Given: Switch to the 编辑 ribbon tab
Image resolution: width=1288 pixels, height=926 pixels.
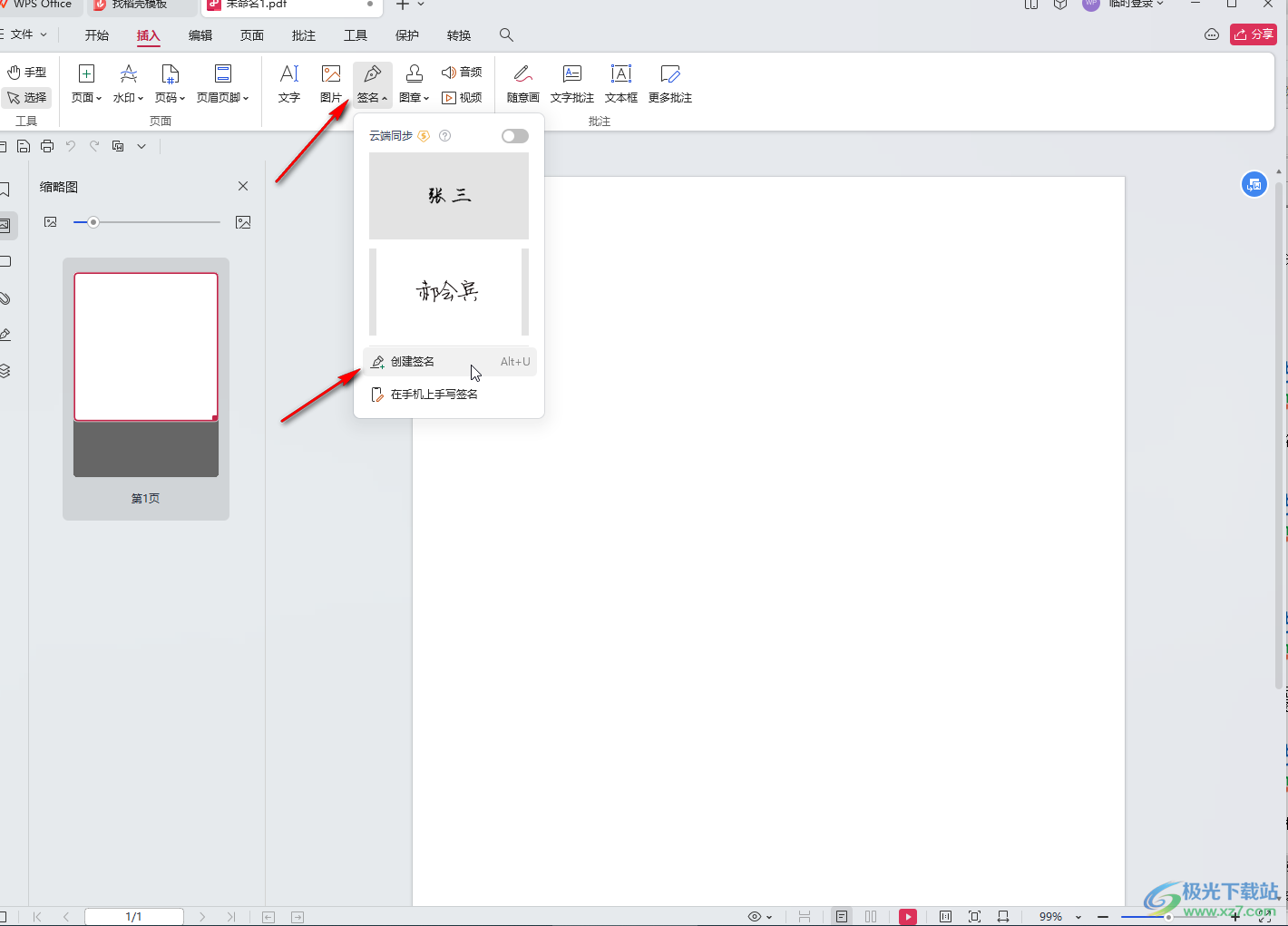Looking at the screenshot, I should pos(200,35).
